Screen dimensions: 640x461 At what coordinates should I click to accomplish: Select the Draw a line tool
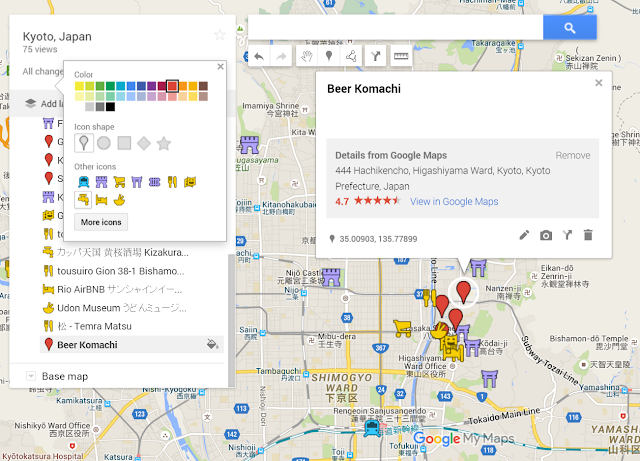(x=351, y=56)
